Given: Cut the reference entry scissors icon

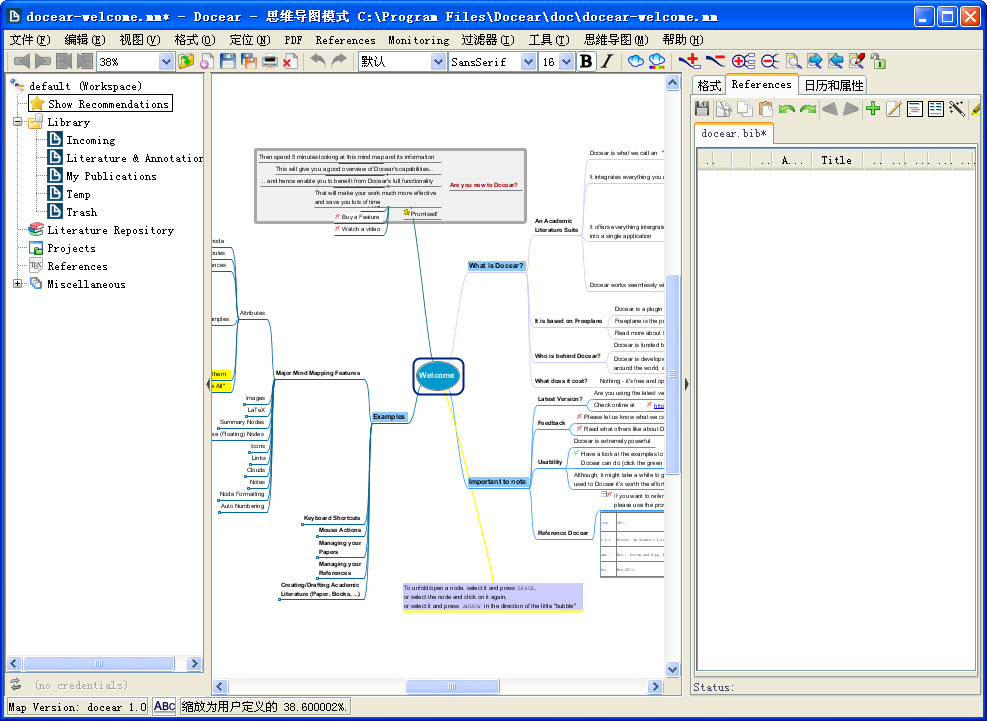Looking at the screenshot, I should (724, 108).
